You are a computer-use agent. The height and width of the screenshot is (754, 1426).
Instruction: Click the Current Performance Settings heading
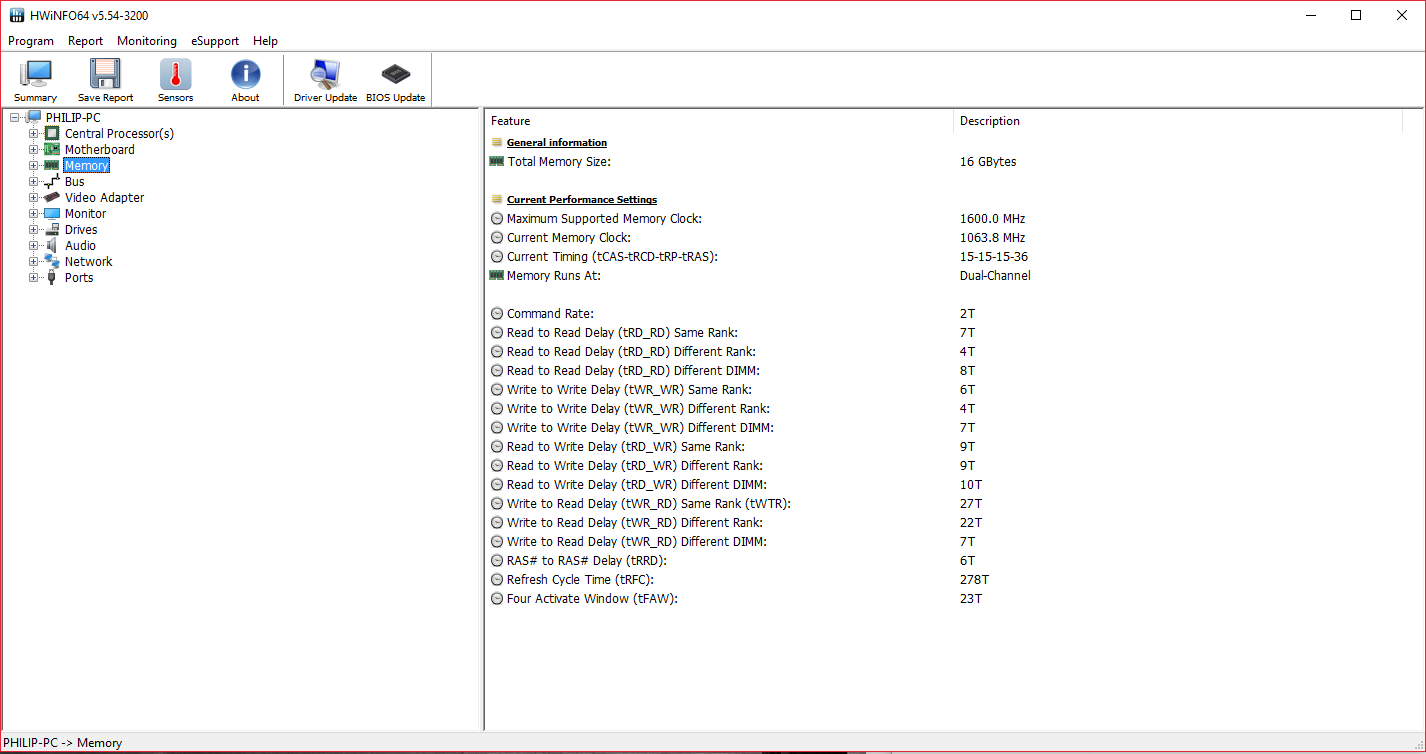pyautogui.click(x=581, y=199)
